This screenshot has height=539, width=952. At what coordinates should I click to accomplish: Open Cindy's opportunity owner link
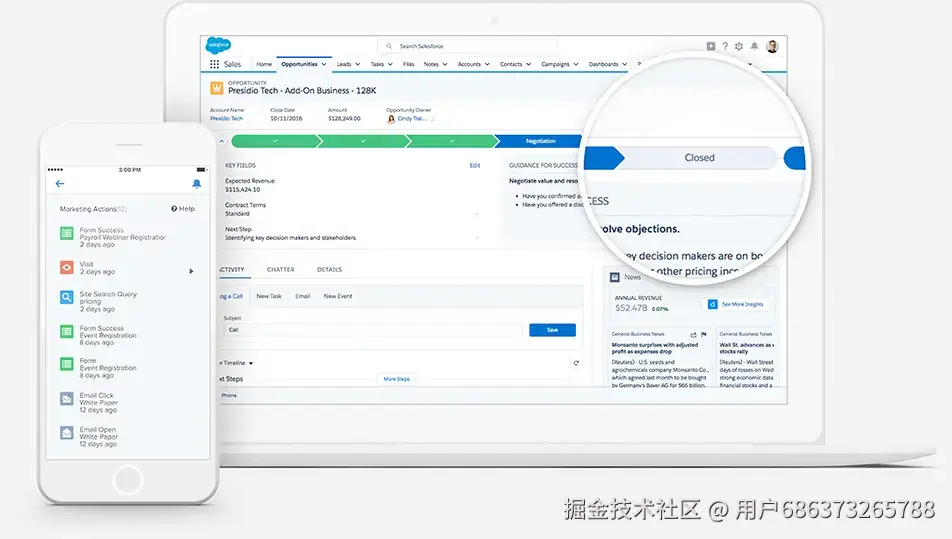pyautogui.click(x=412, y=119)
